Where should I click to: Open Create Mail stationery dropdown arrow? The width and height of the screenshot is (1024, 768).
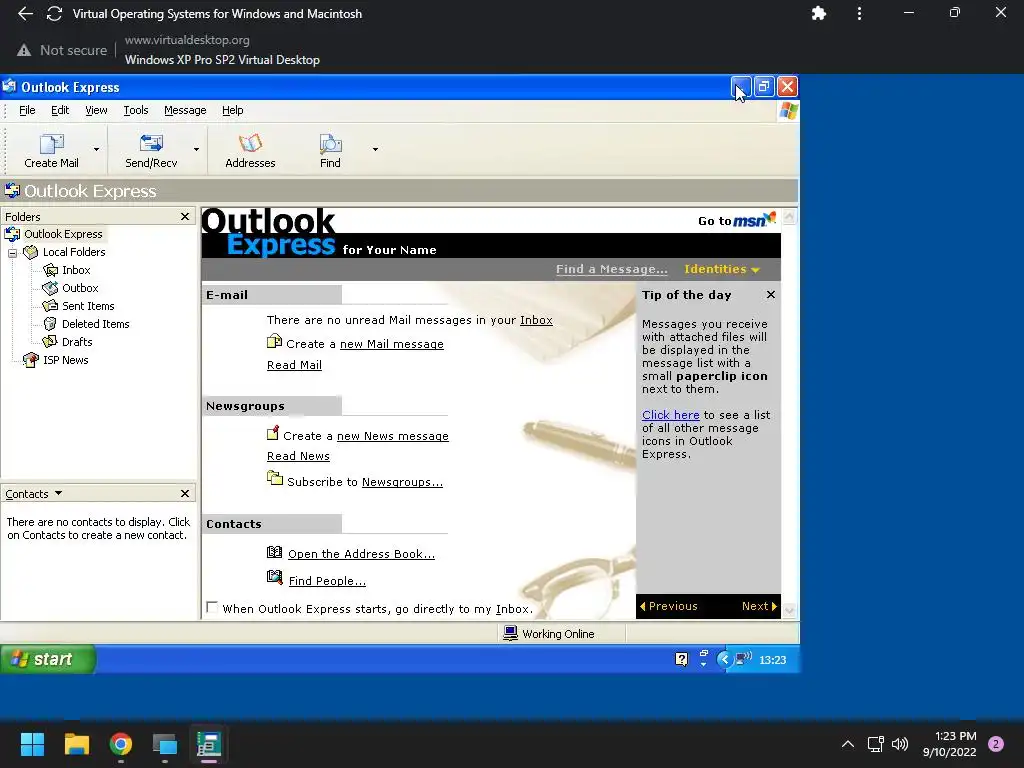(97, 150)
